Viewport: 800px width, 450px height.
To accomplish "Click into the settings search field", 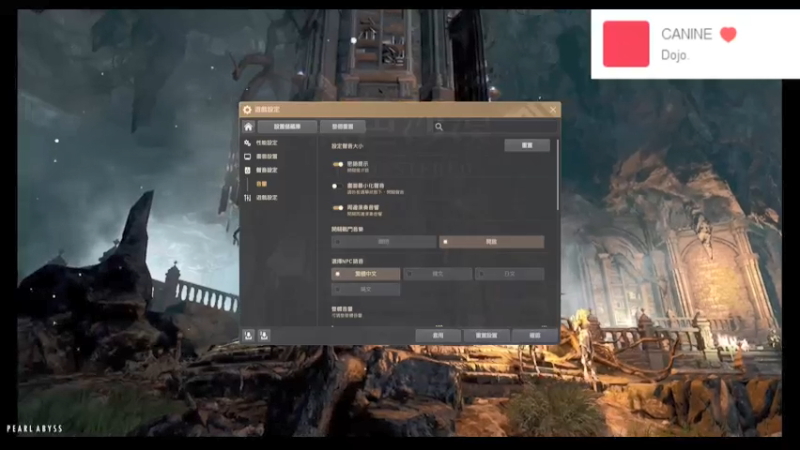I will click(495, 127).
